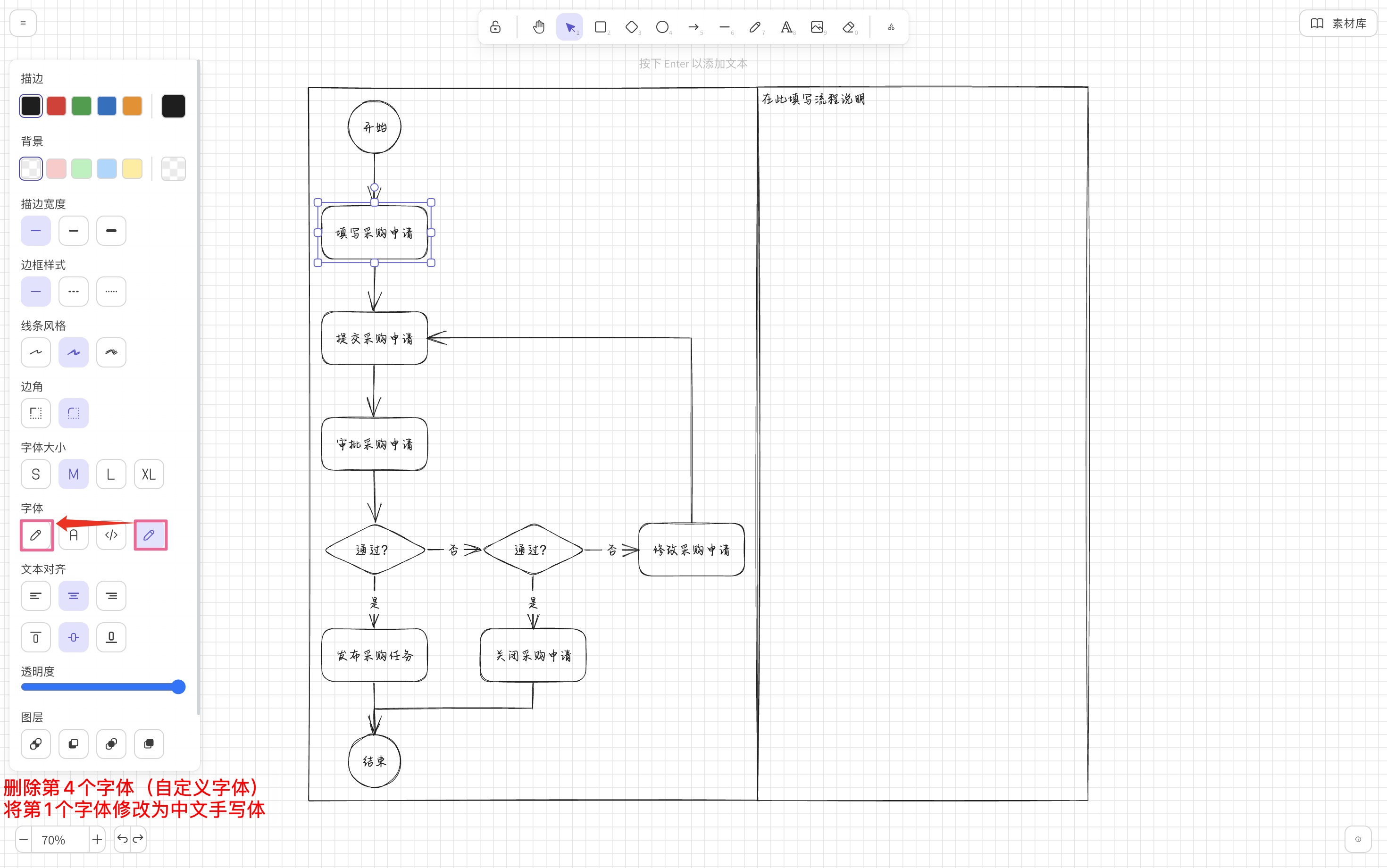Open the image insert tool
1387x868 pixels.
(x=818, y=26)
